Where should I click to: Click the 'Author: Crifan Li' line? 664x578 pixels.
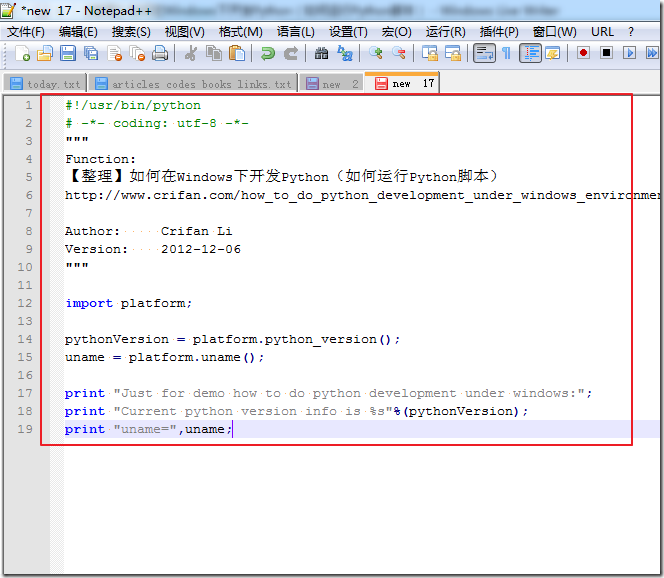[148, 231]
